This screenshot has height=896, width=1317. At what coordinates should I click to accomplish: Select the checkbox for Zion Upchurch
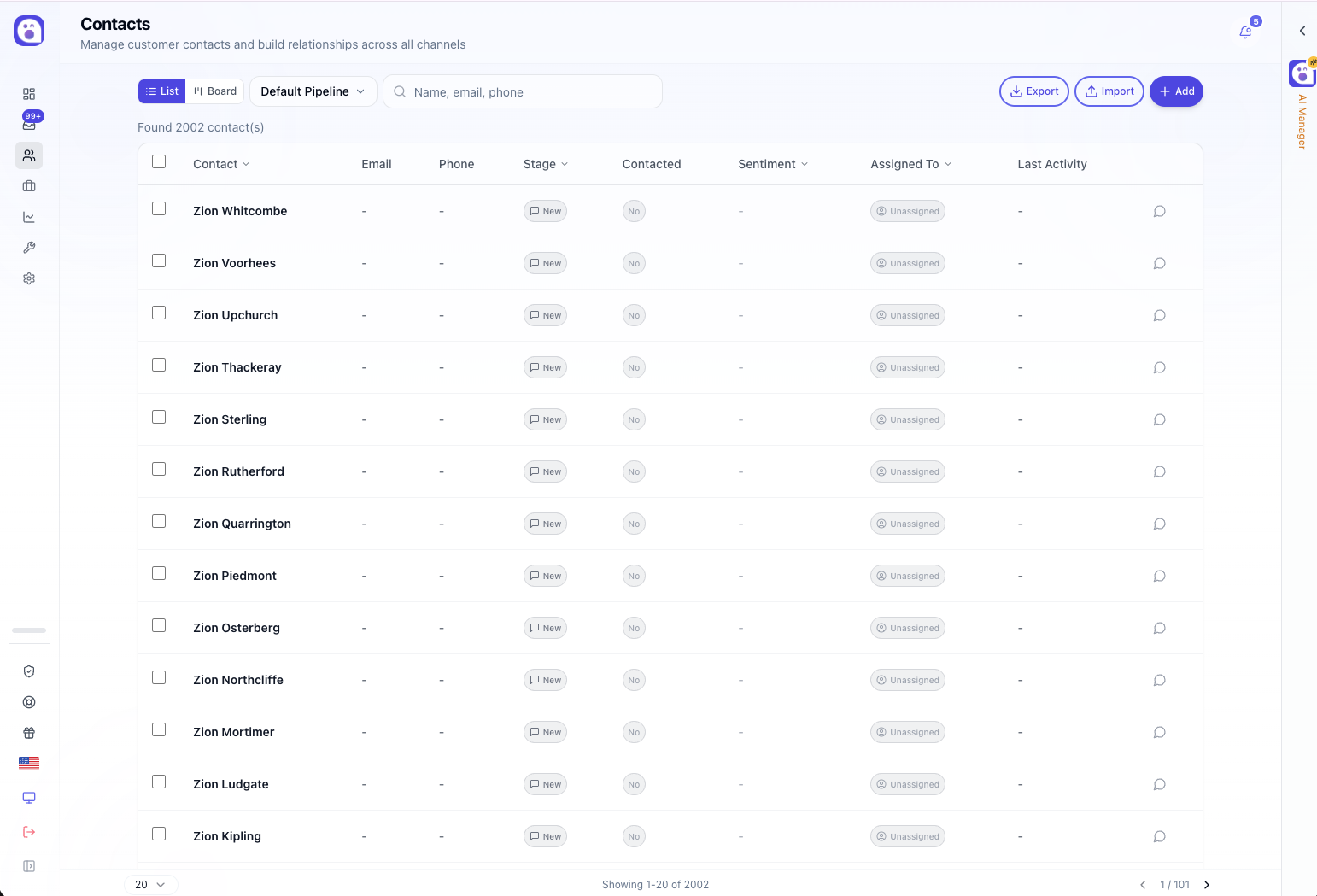point(159,313)
